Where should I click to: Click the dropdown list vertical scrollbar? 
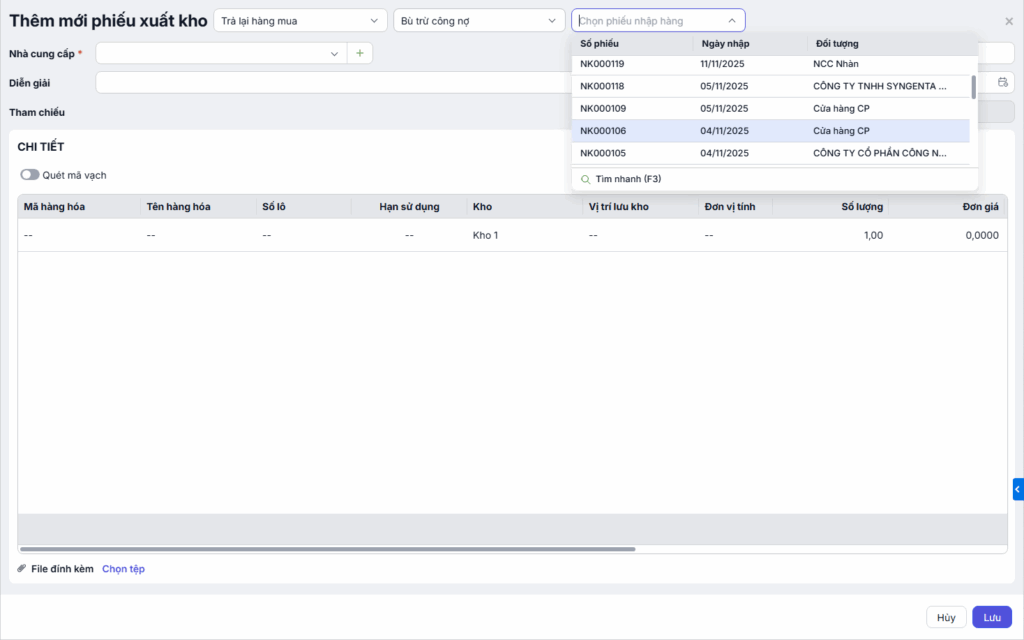click(973, 88)
